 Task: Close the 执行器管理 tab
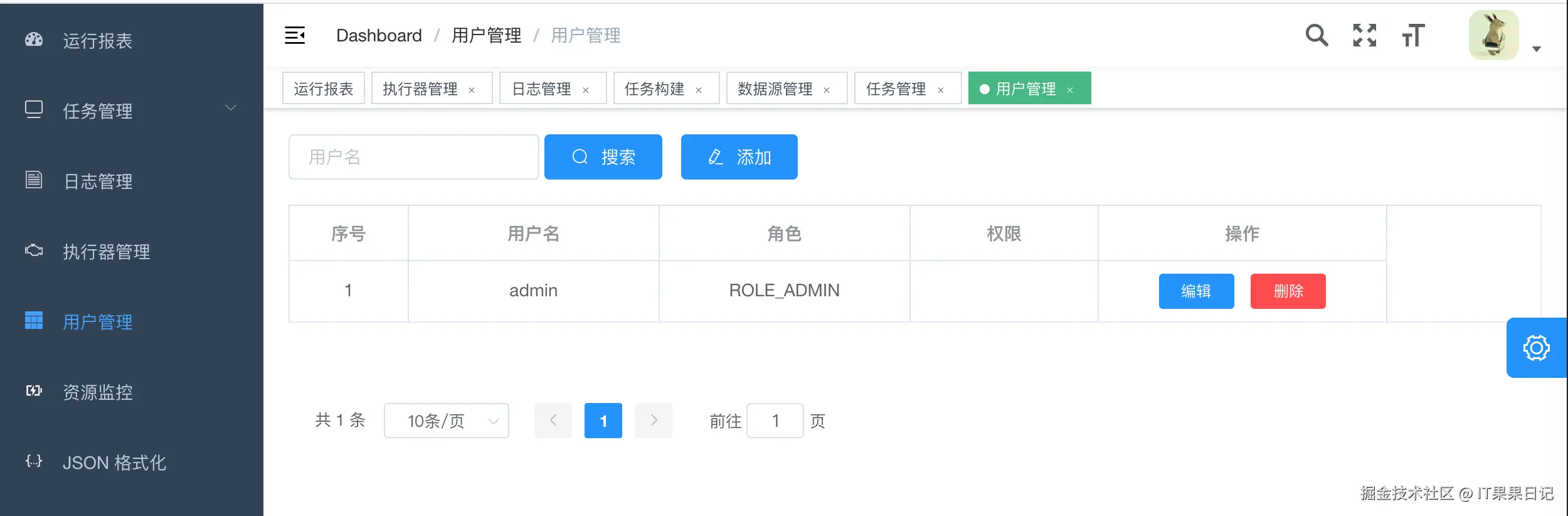tap(472, 90)
